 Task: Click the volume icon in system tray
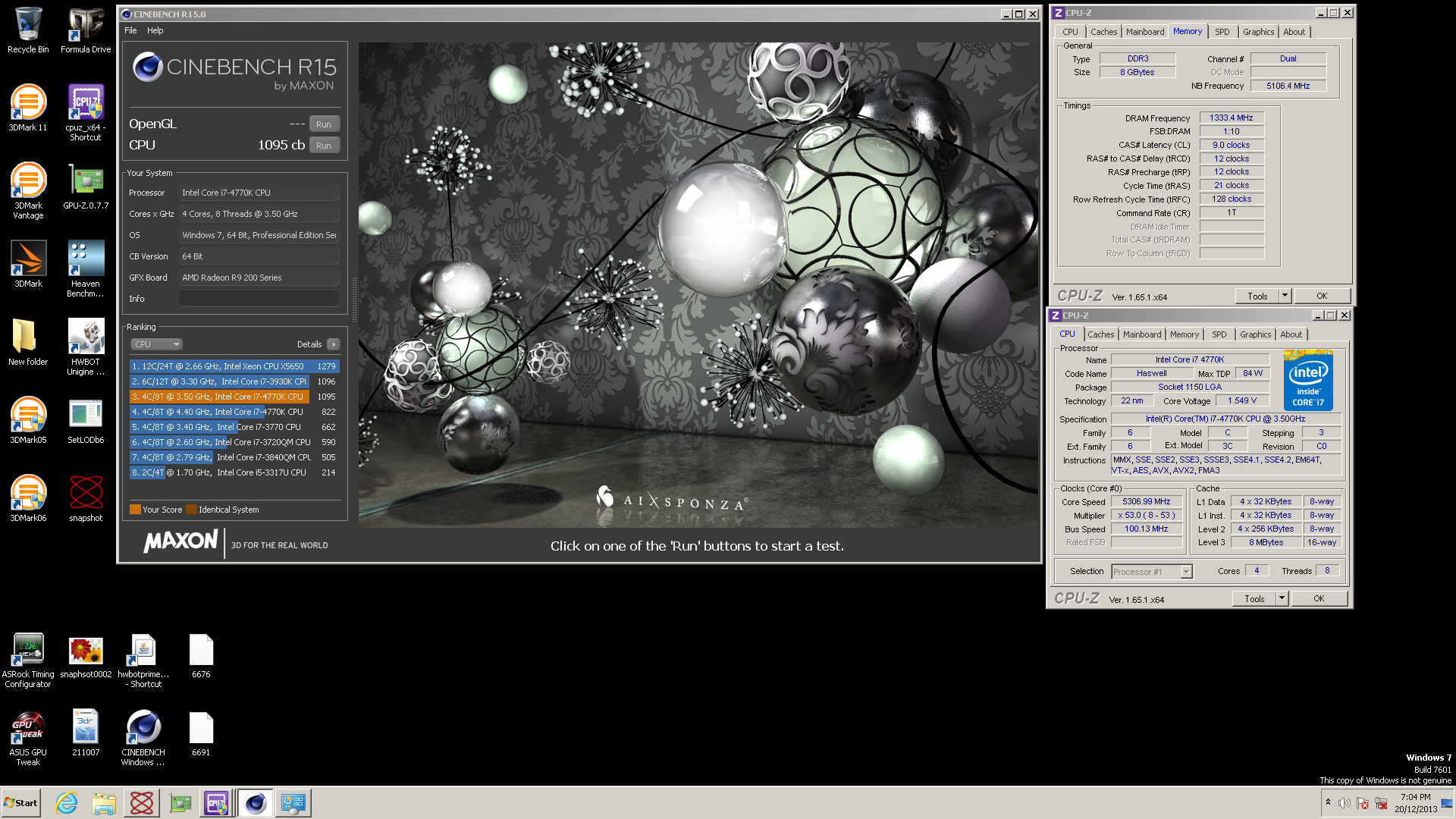1344,803
